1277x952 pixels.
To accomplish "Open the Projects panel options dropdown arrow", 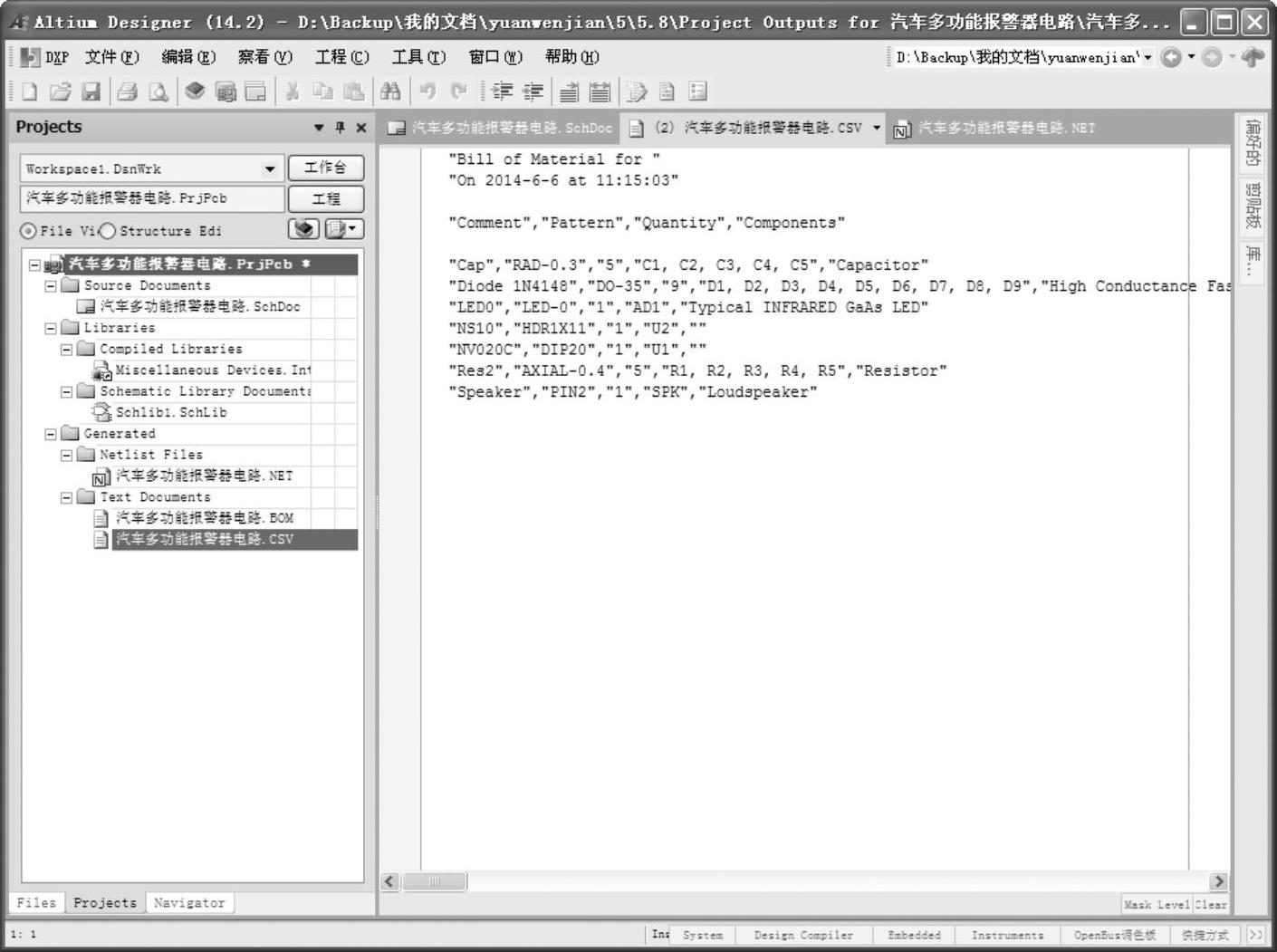I will pos(319,128).
